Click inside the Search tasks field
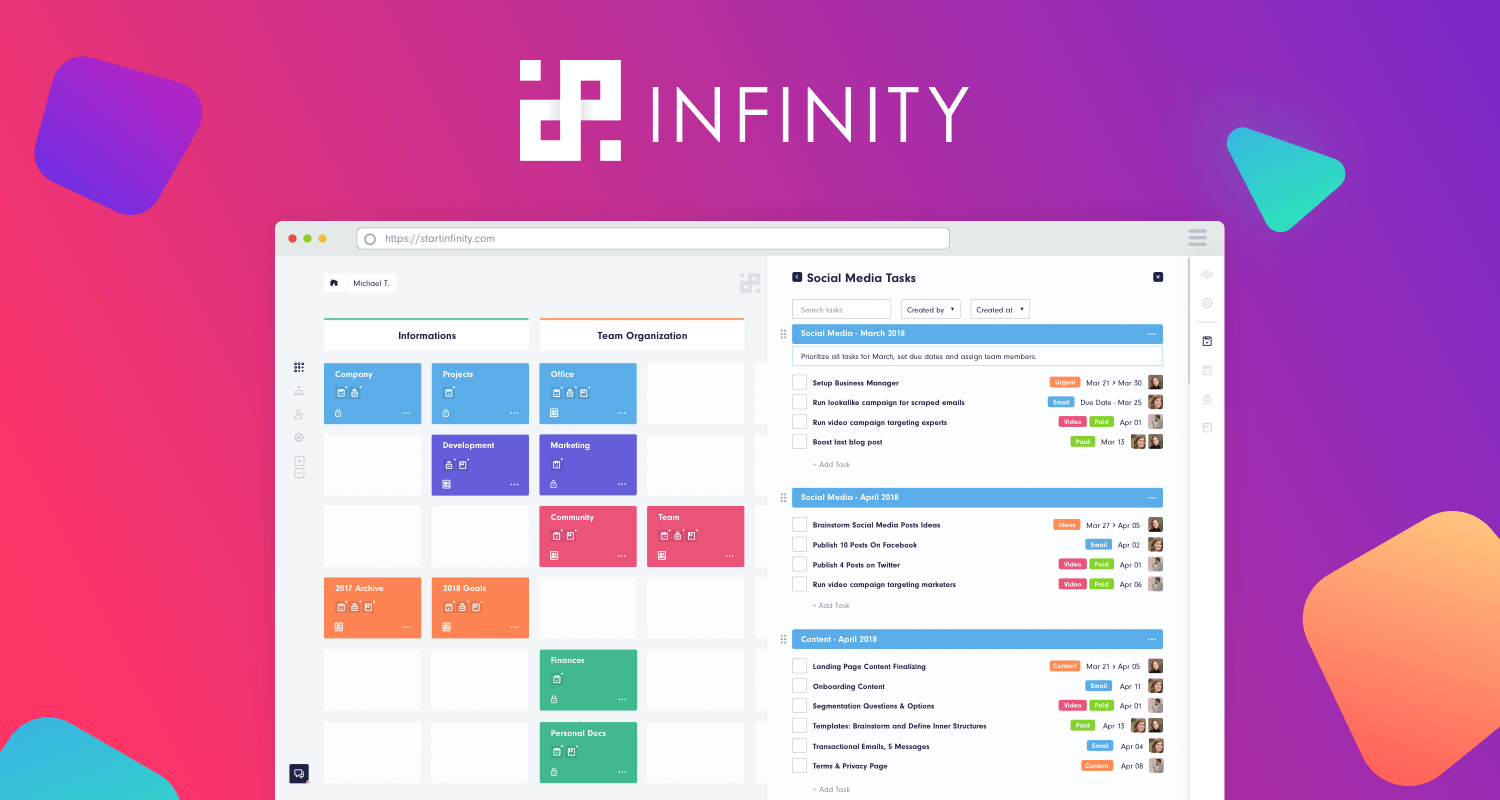Image resolution: width=1500 pixels, height=800 pixels. pos(841,310)
